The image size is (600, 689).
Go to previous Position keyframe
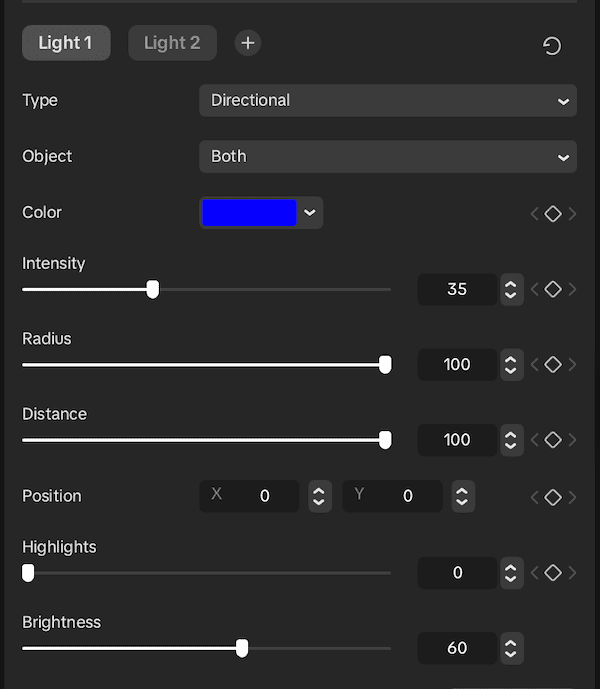pyautogui.click(x=535, y=497)
